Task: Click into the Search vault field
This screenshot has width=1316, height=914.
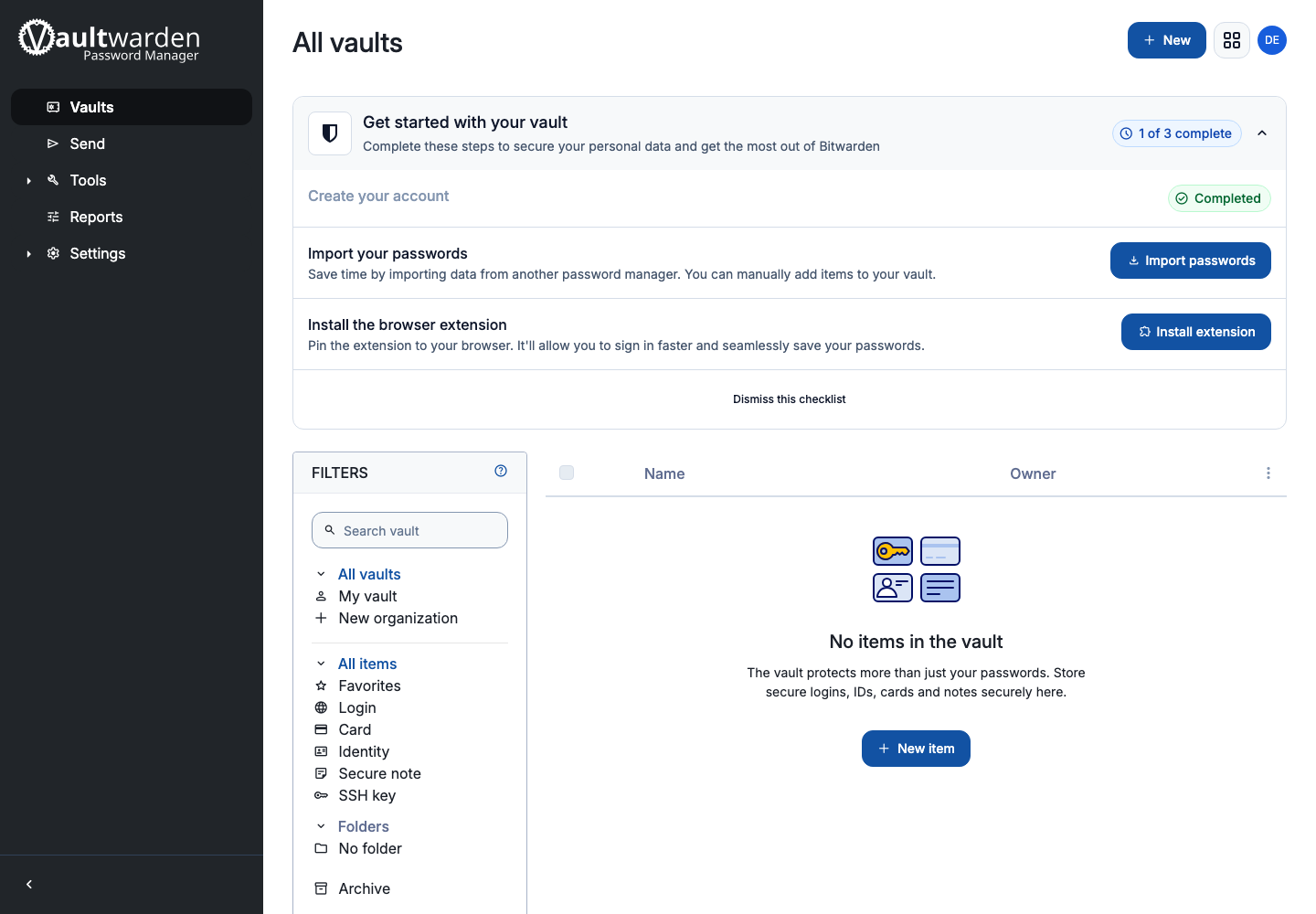Action: click(x=409, y=530)
